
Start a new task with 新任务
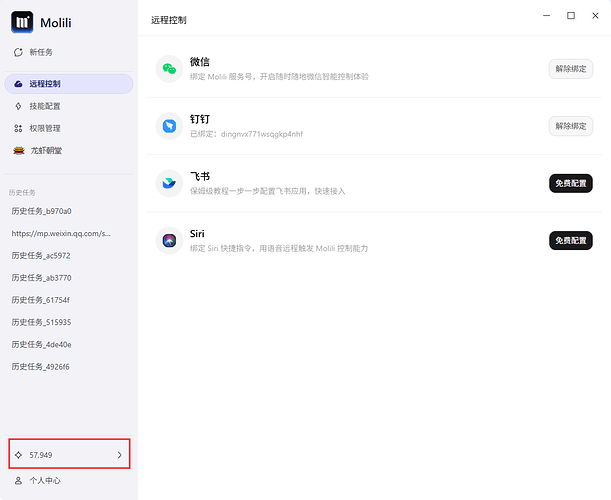pyautogui.click(x=40, y=51)
